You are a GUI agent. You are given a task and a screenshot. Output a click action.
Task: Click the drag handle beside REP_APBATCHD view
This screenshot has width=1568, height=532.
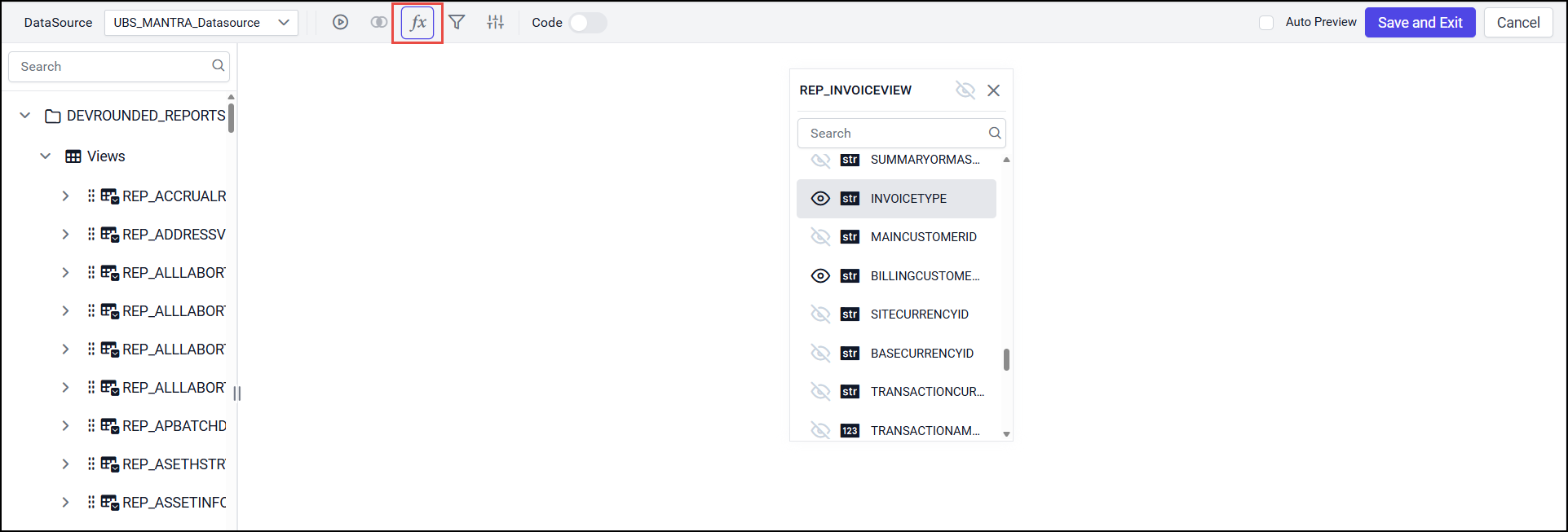[x=91, y=426]
